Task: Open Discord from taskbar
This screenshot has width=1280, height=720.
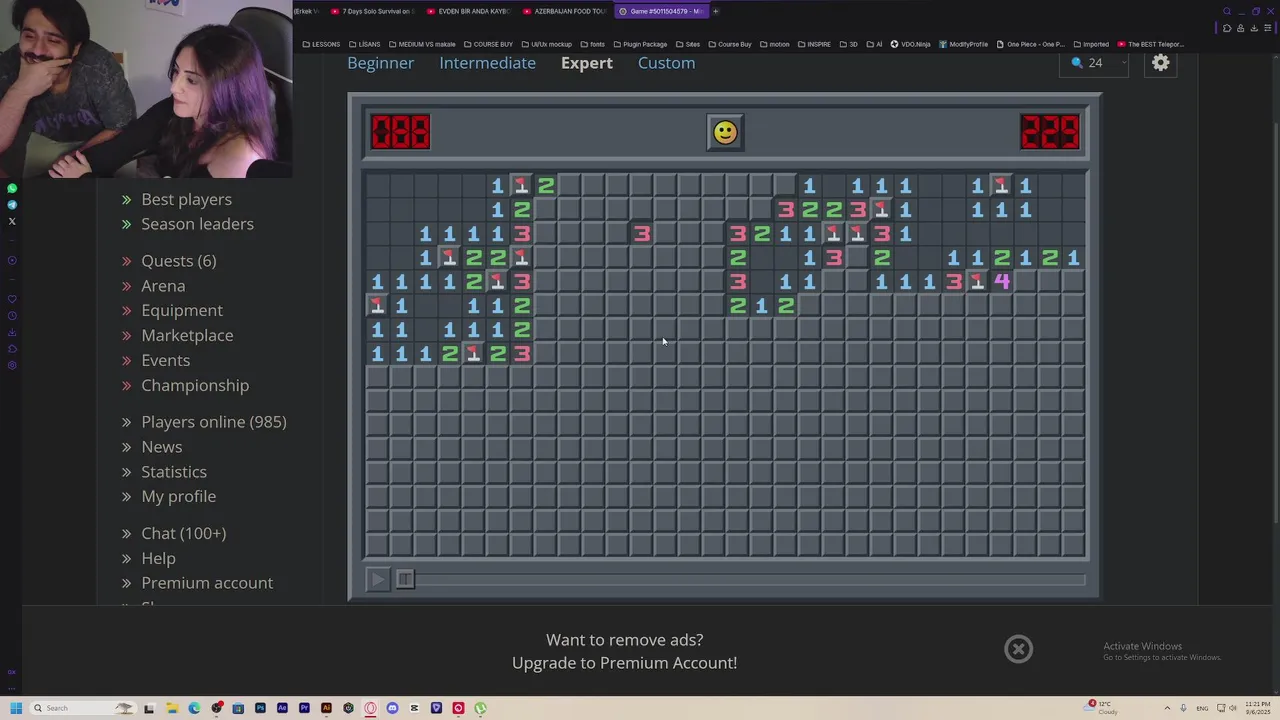Action: coord(392,708)
